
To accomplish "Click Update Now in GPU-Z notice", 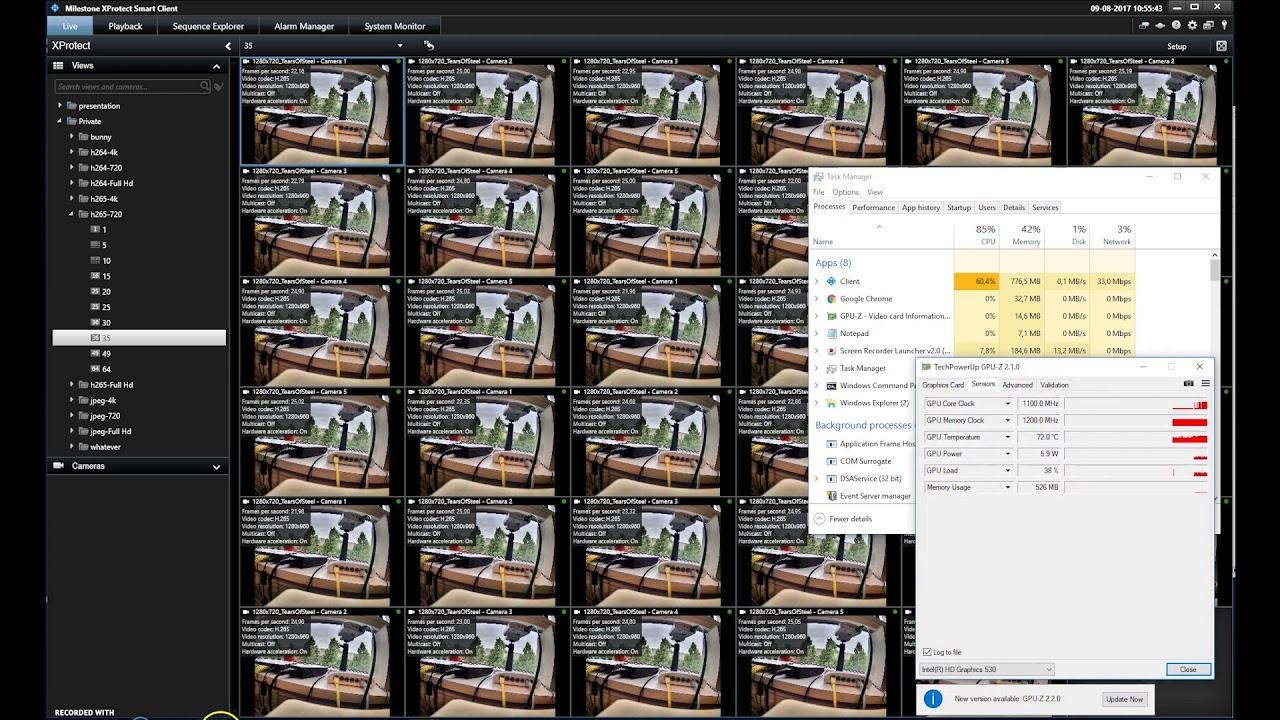I will [x=1124, y=699].
